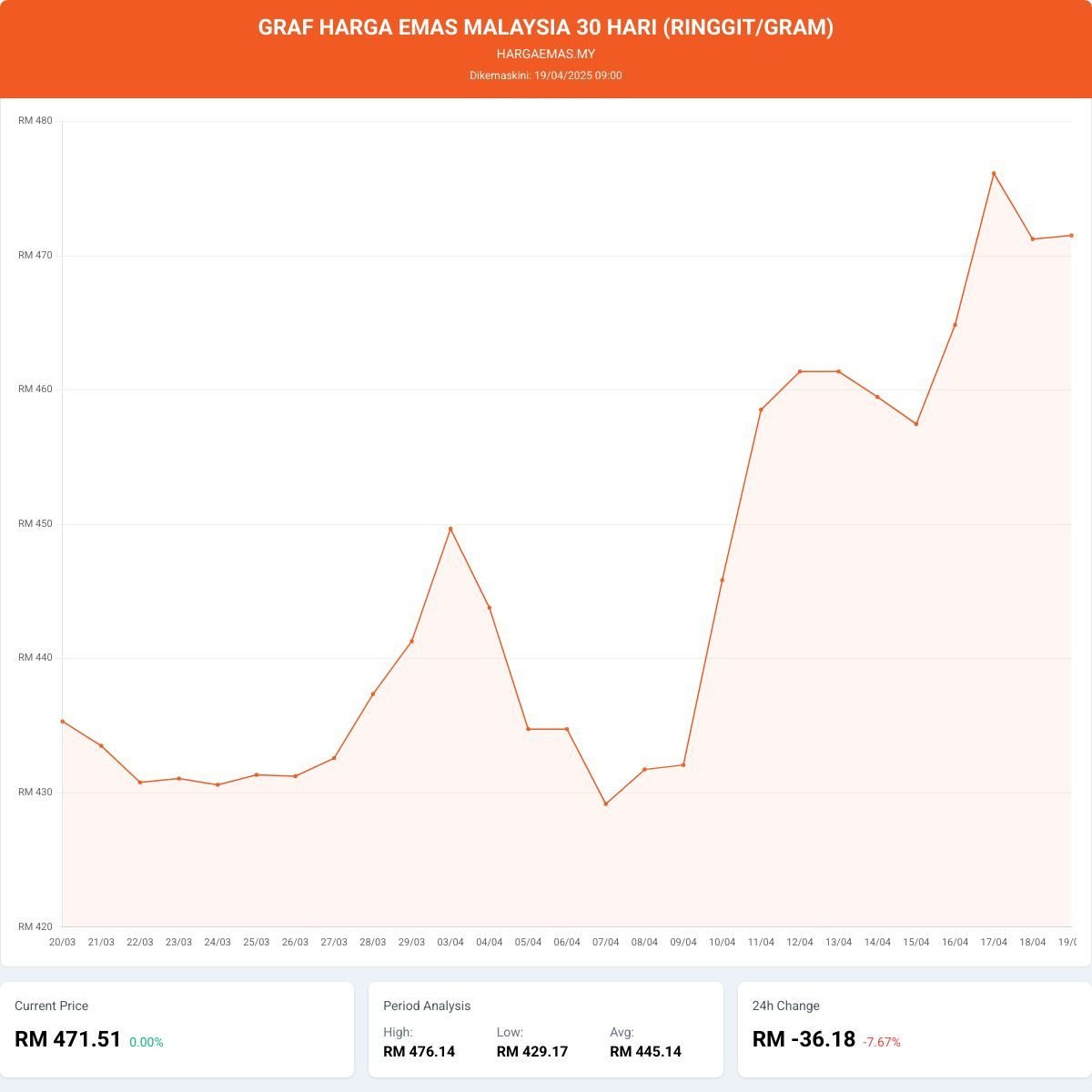Click the 15/04 dip data point

point(916,424)
